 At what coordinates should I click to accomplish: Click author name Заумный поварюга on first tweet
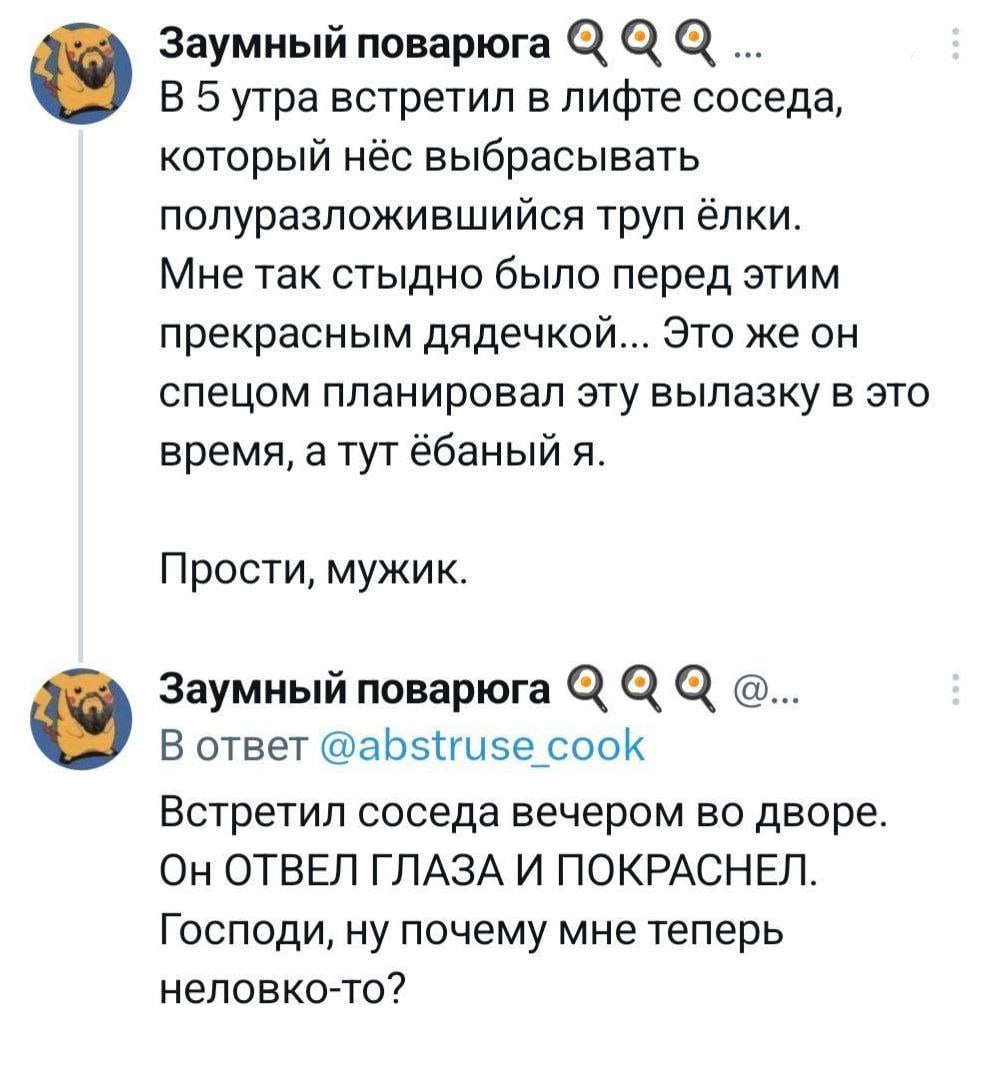353,46
